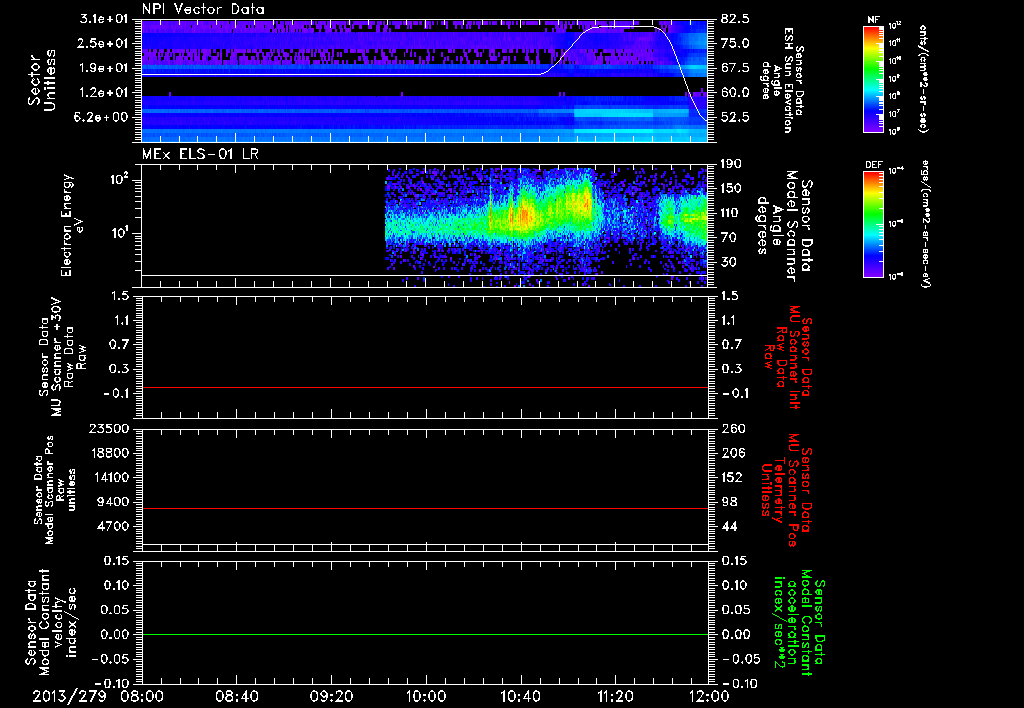This screenshot has height=708, width=1024.
Task: Click the "206" telemetry tick value
Action: pos(731,453)
